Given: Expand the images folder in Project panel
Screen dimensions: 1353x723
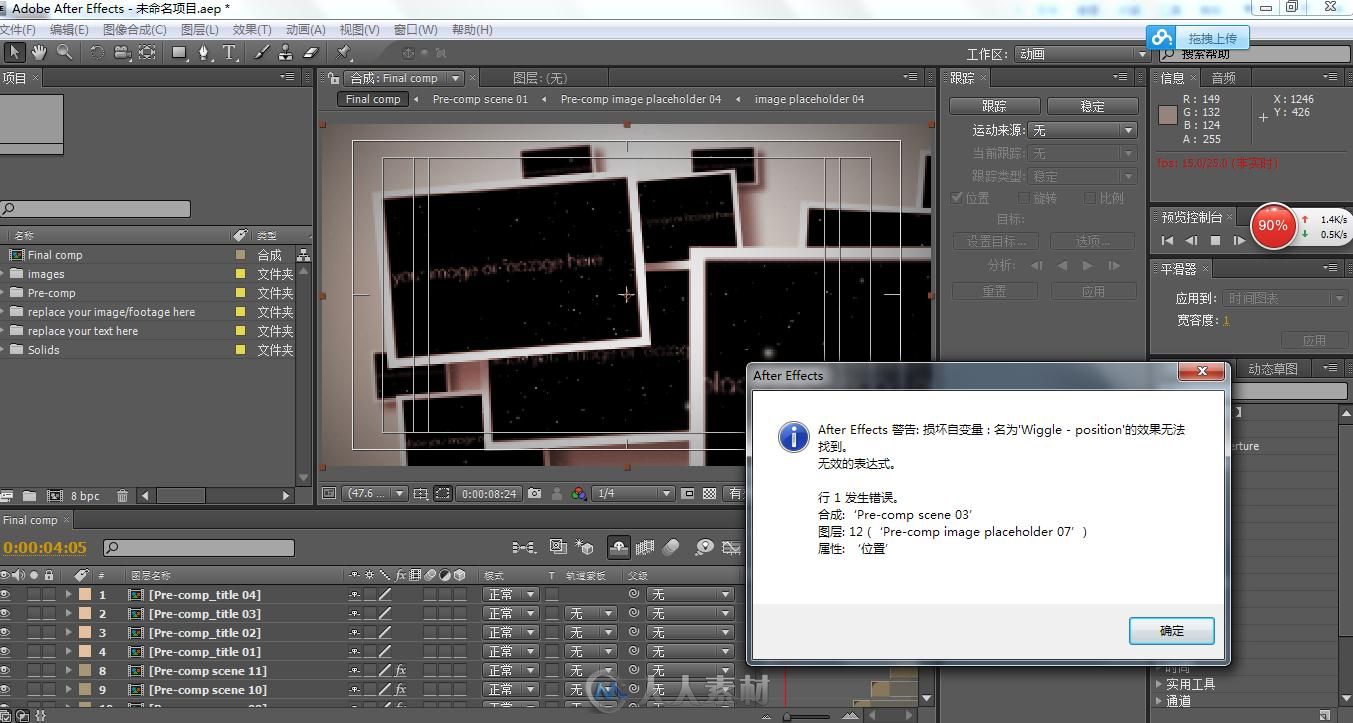Looking at the screenshot, I should [4, 274].
